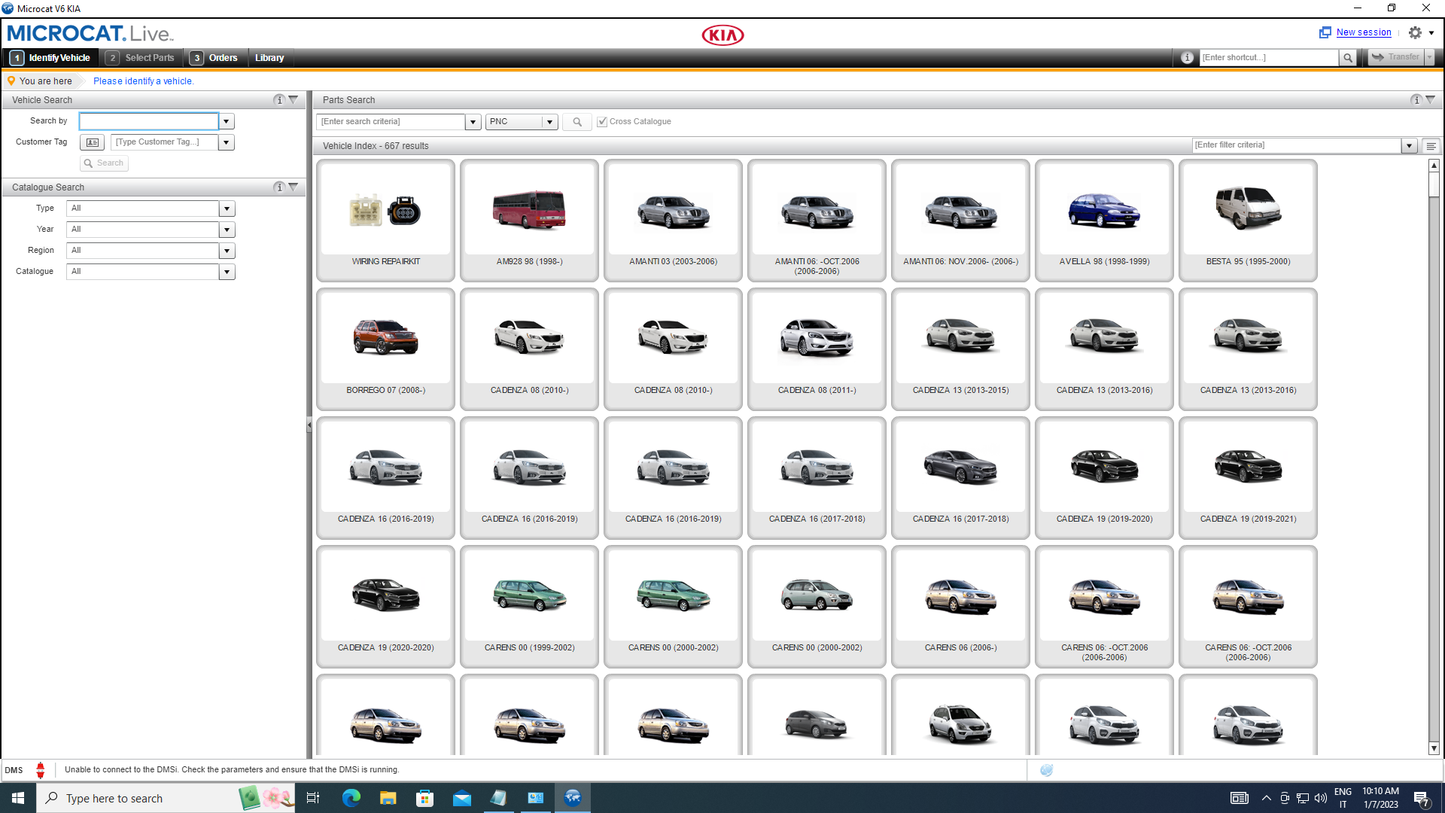Select the AMANTI 03 (2003-2006) thumbnail

(673, 220)
